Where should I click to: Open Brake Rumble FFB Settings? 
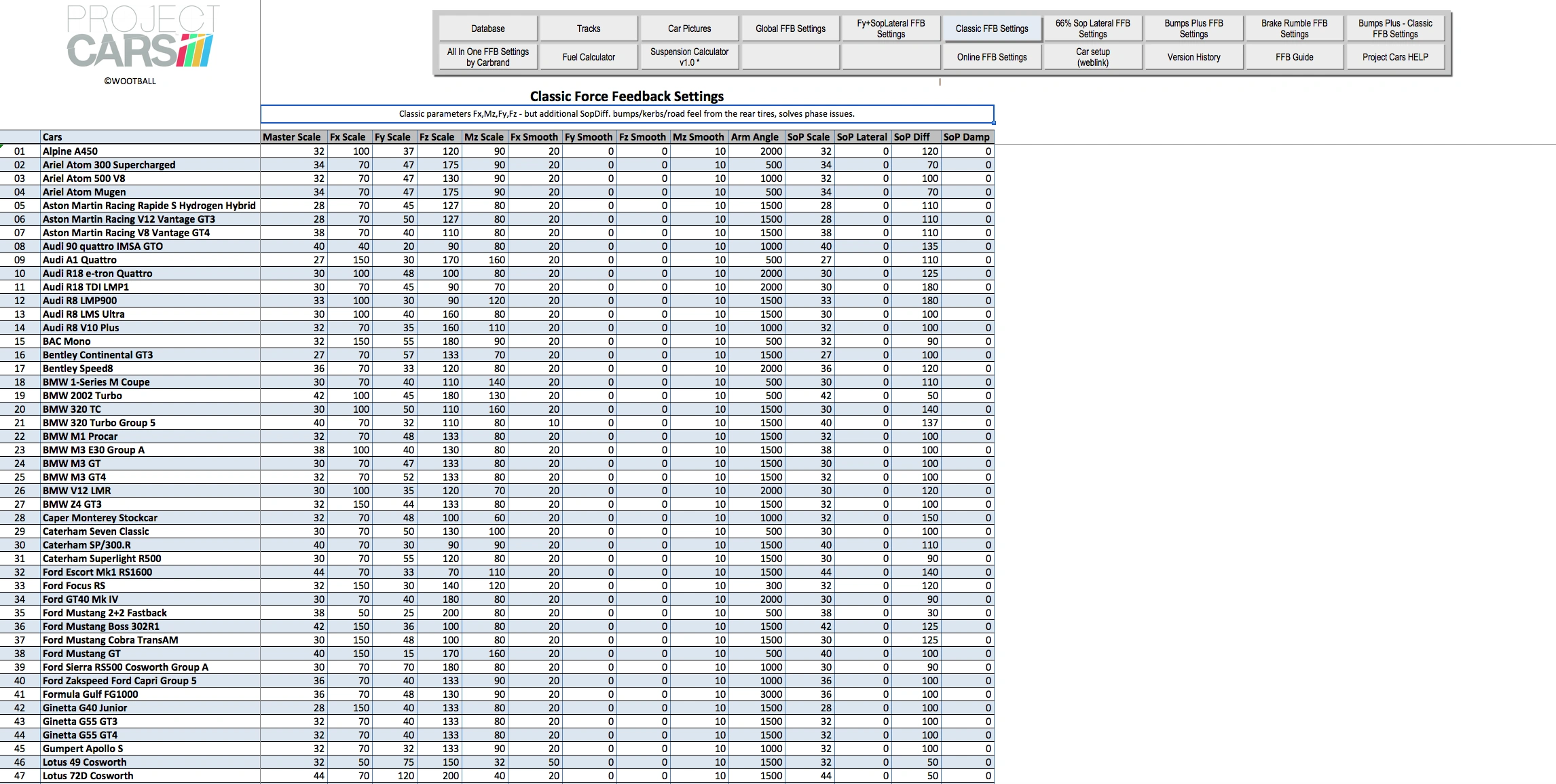point(1294,29)
